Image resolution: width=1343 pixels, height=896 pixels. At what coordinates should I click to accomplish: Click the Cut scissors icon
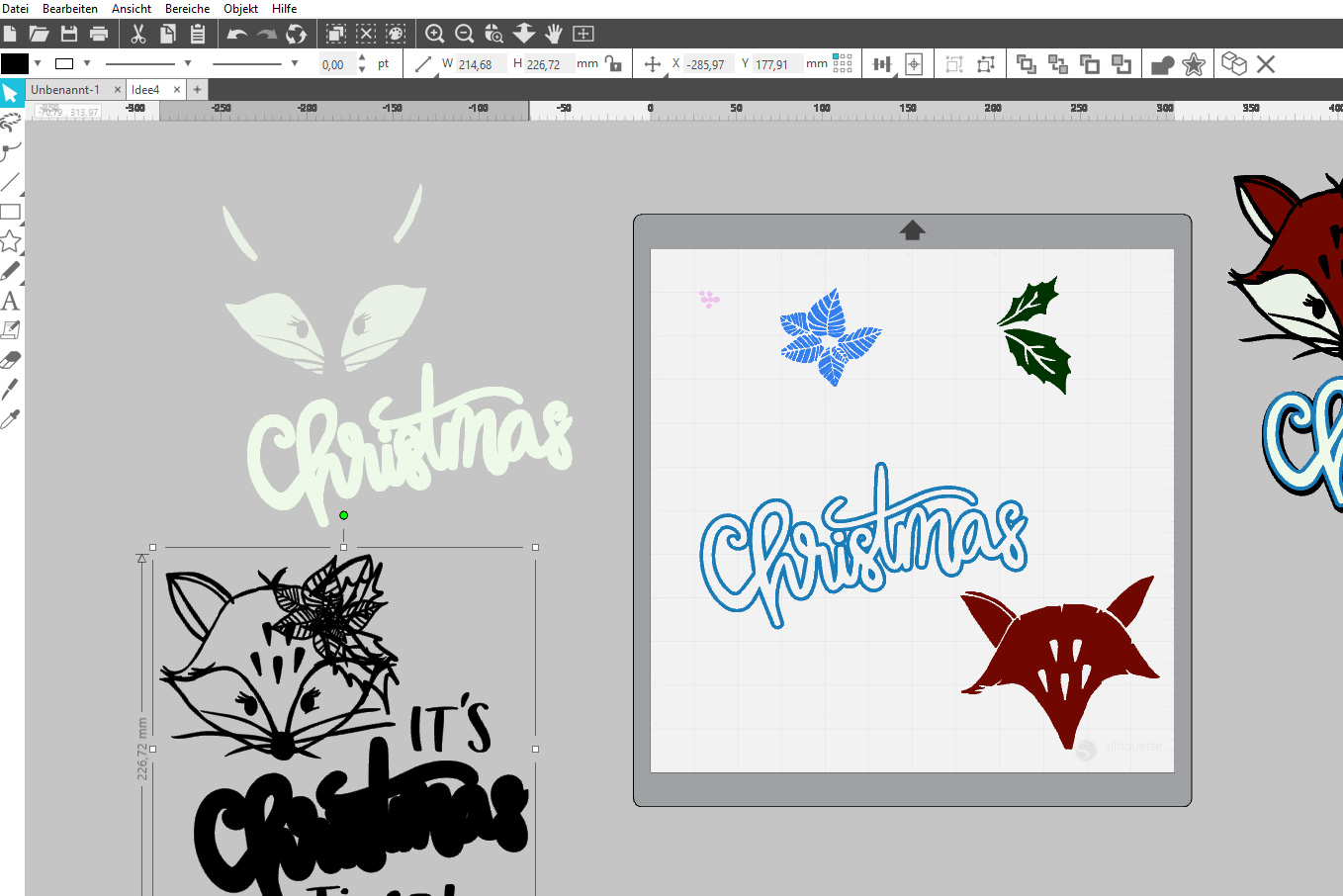tap(138, 34)
